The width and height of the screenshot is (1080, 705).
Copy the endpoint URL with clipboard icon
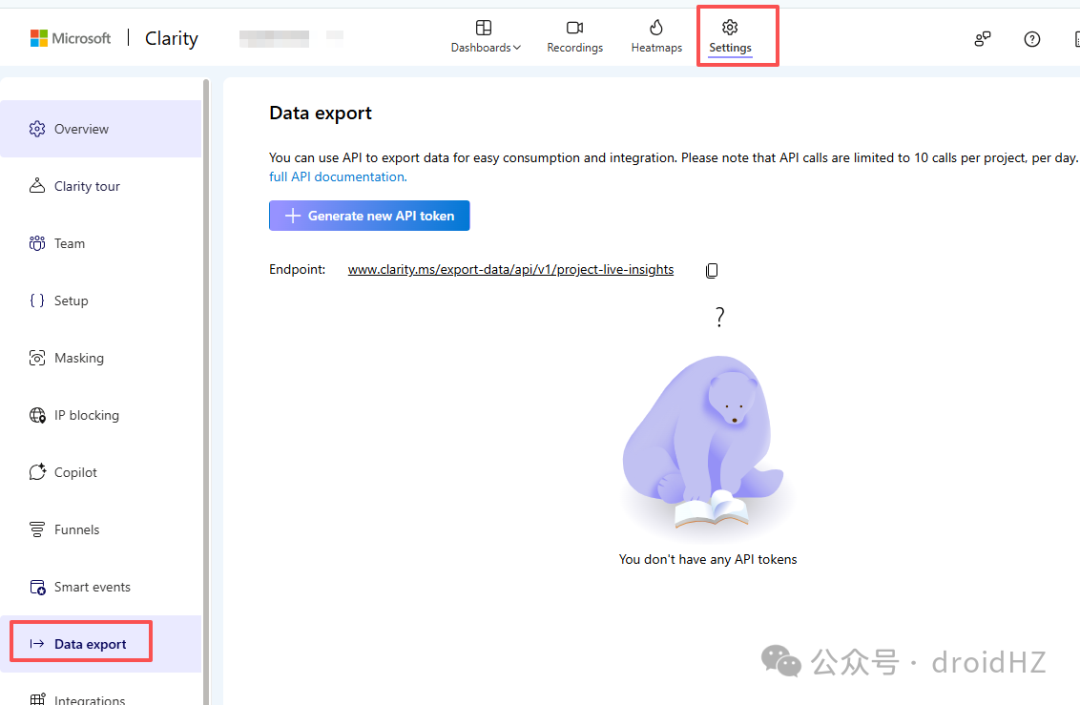click(x=712, y=271)
